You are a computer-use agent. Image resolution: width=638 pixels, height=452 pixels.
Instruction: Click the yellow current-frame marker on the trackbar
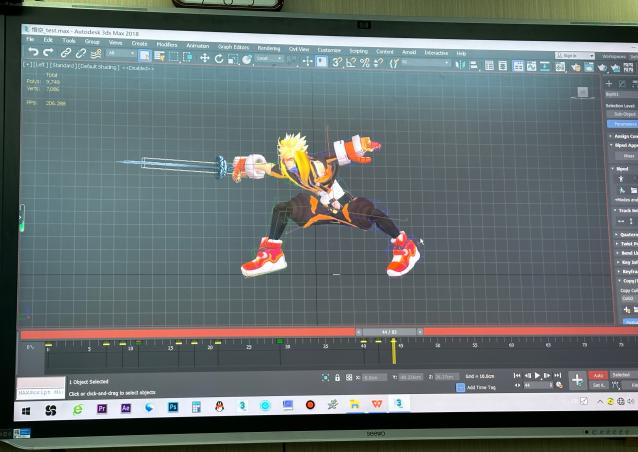[x=393, y=351]
